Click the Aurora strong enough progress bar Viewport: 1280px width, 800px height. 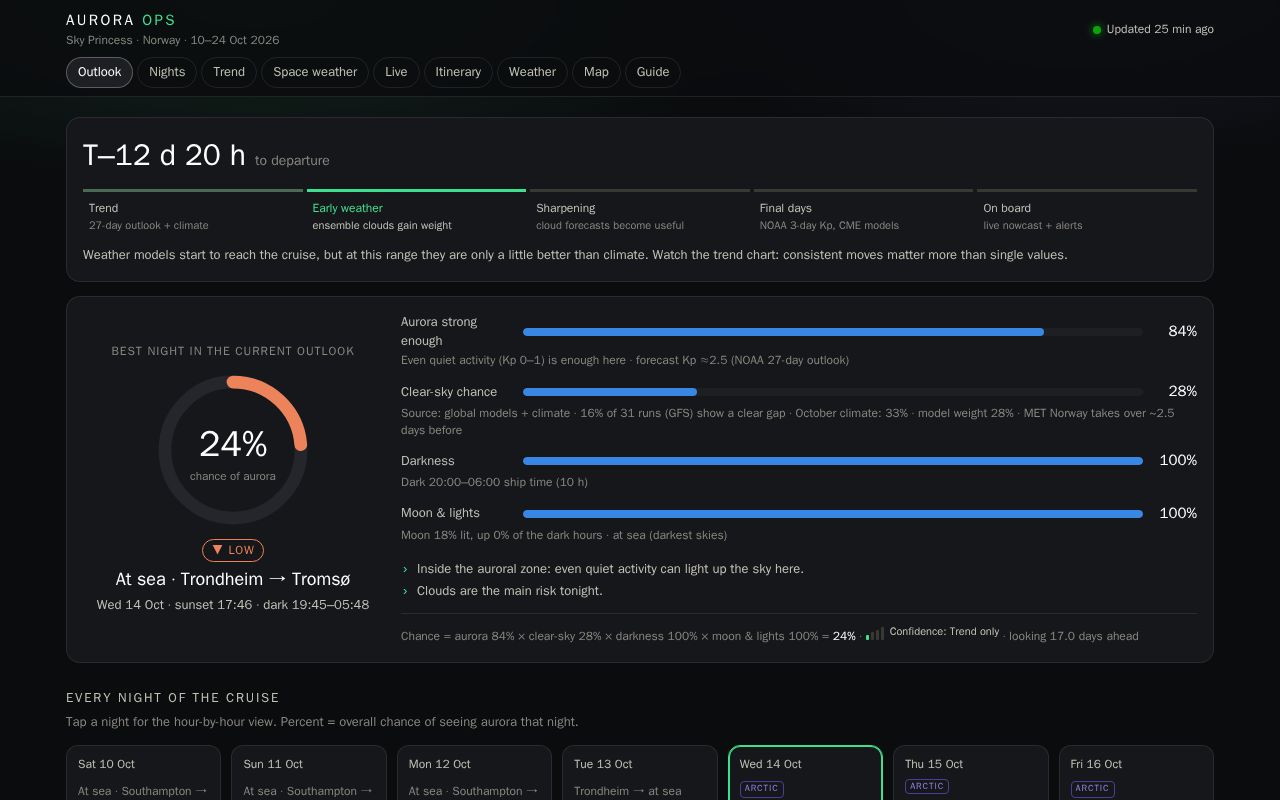click(833, 332)
